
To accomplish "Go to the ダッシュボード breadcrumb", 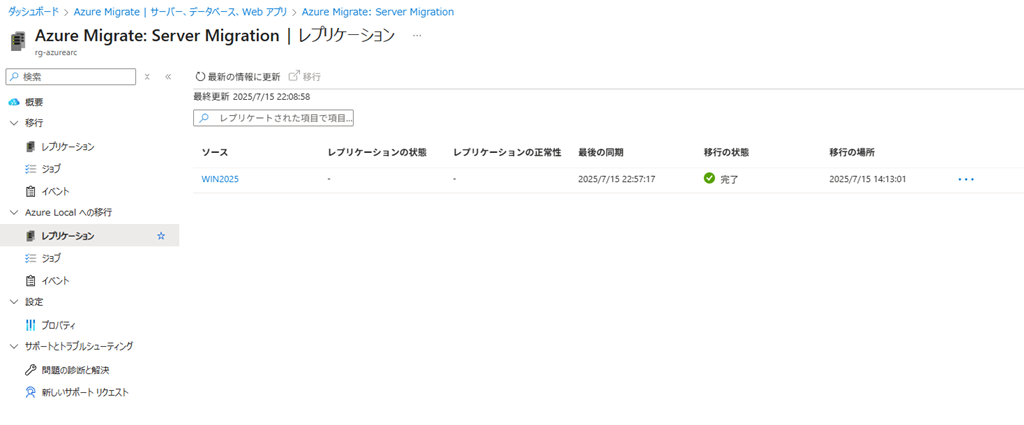I will pyautogui.click(x=33, y=12).
